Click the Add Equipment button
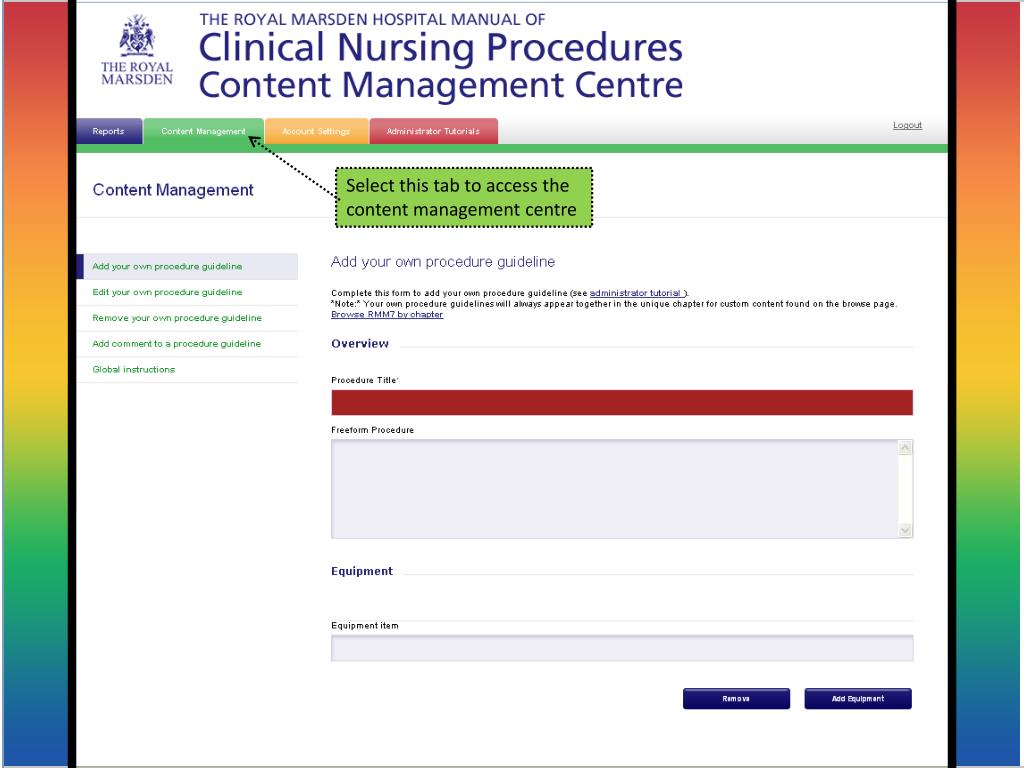Image resolution: width=1024 pixels, height=768 pixels. click(857, 699)
